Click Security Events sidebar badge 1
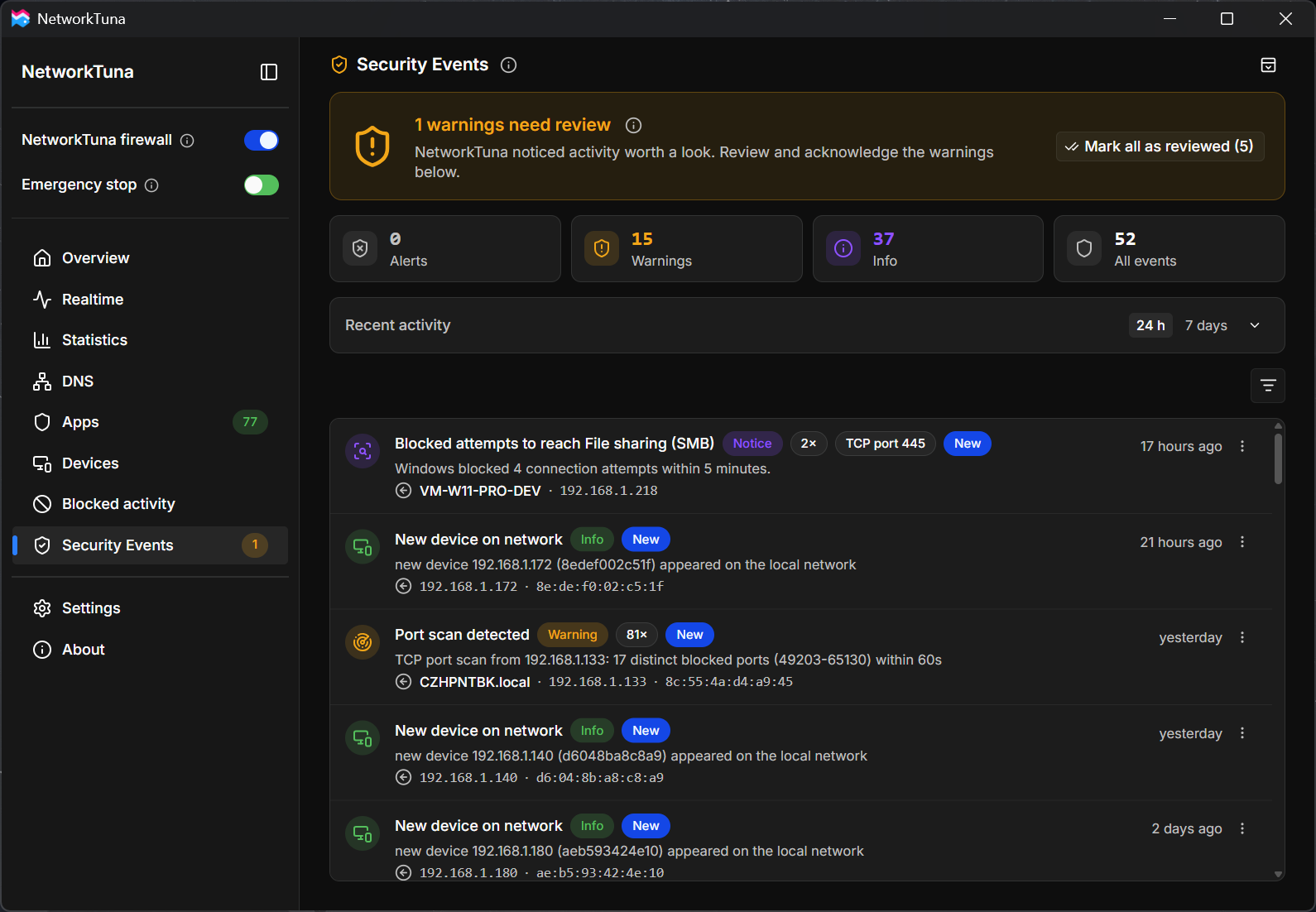 (x=255, y=545)
